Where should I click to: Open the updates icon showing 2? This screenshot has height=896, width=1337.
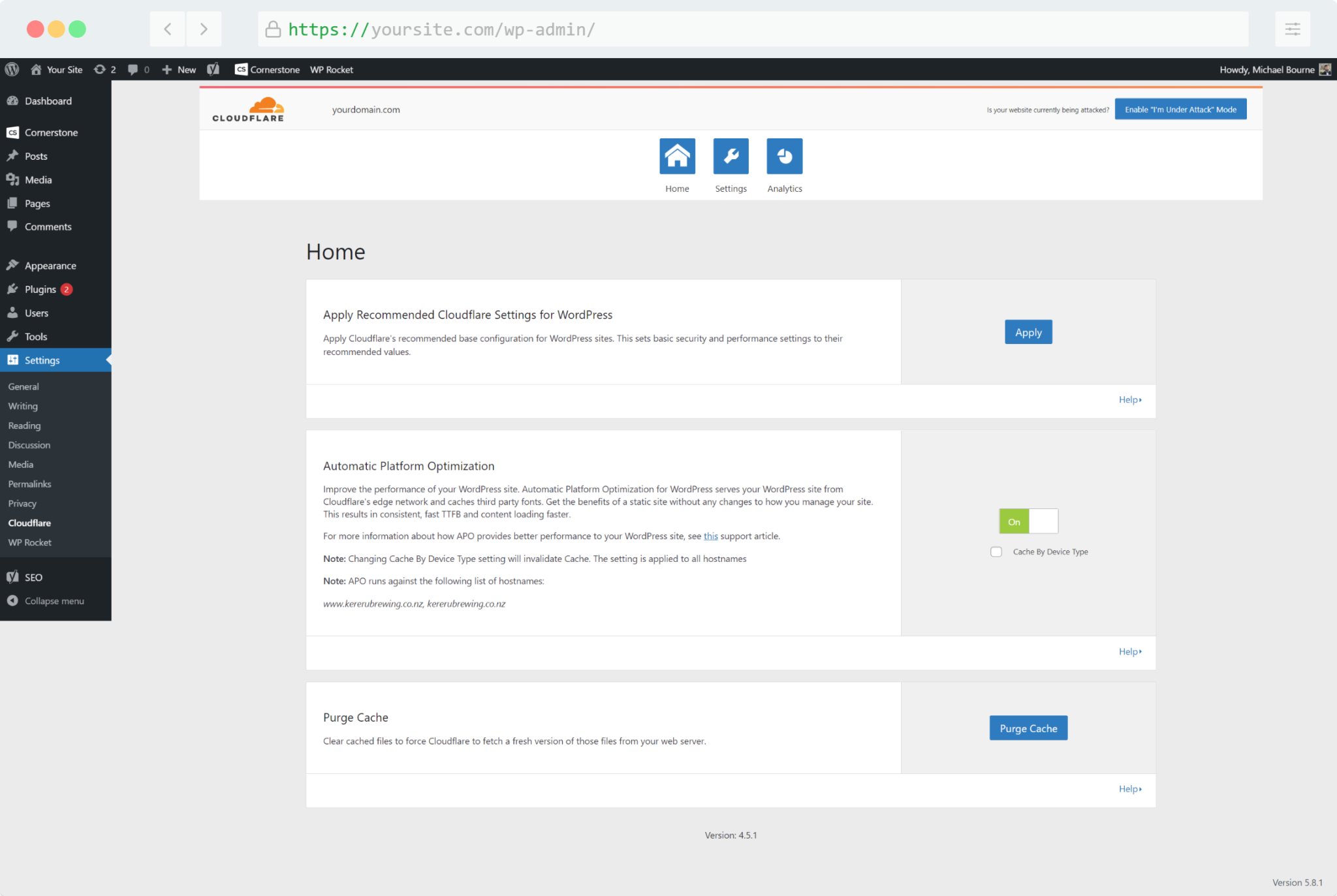tap(100, 69)
